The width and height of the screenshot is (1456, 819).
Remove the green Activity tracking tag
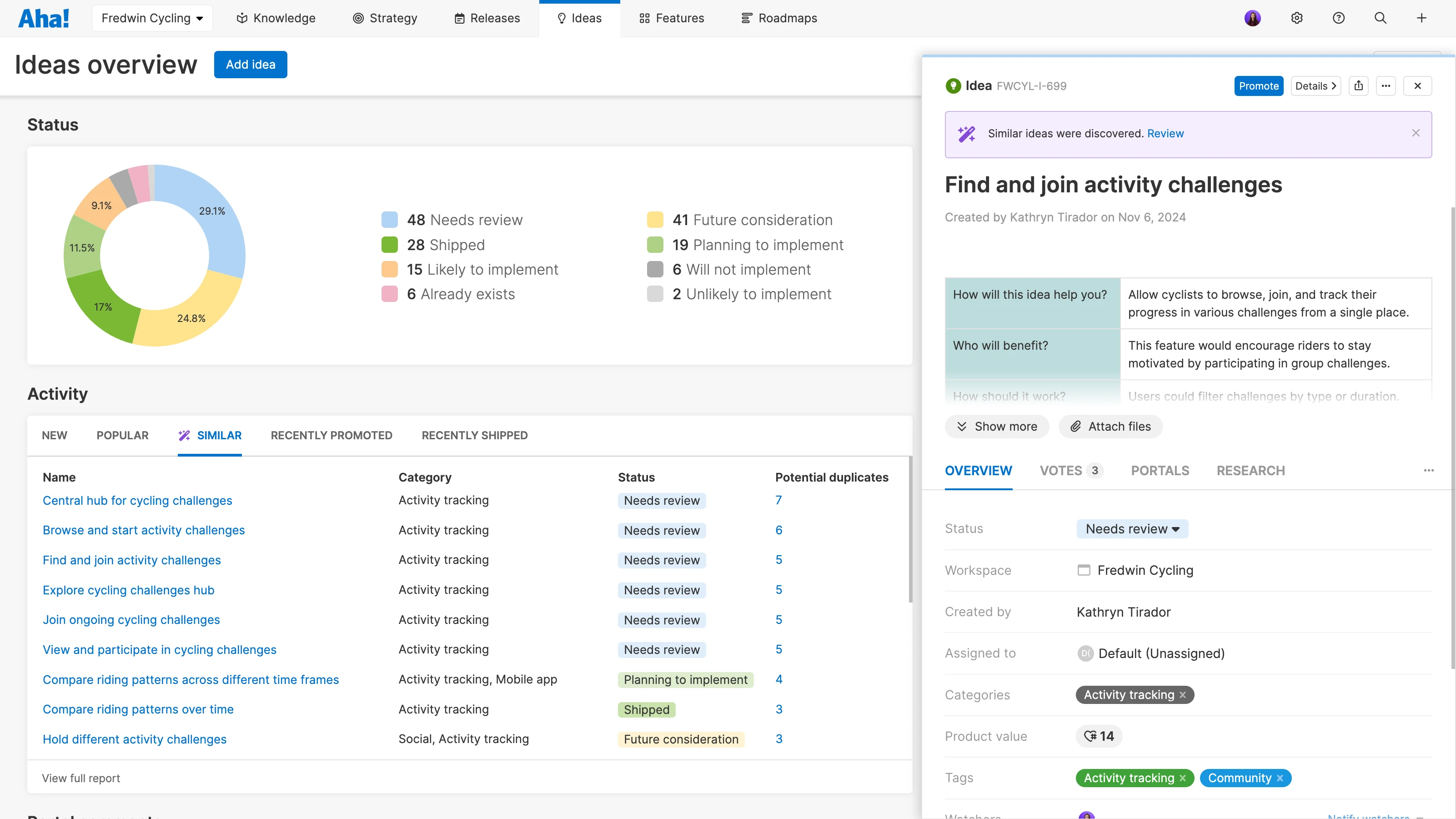[1182, 779]
